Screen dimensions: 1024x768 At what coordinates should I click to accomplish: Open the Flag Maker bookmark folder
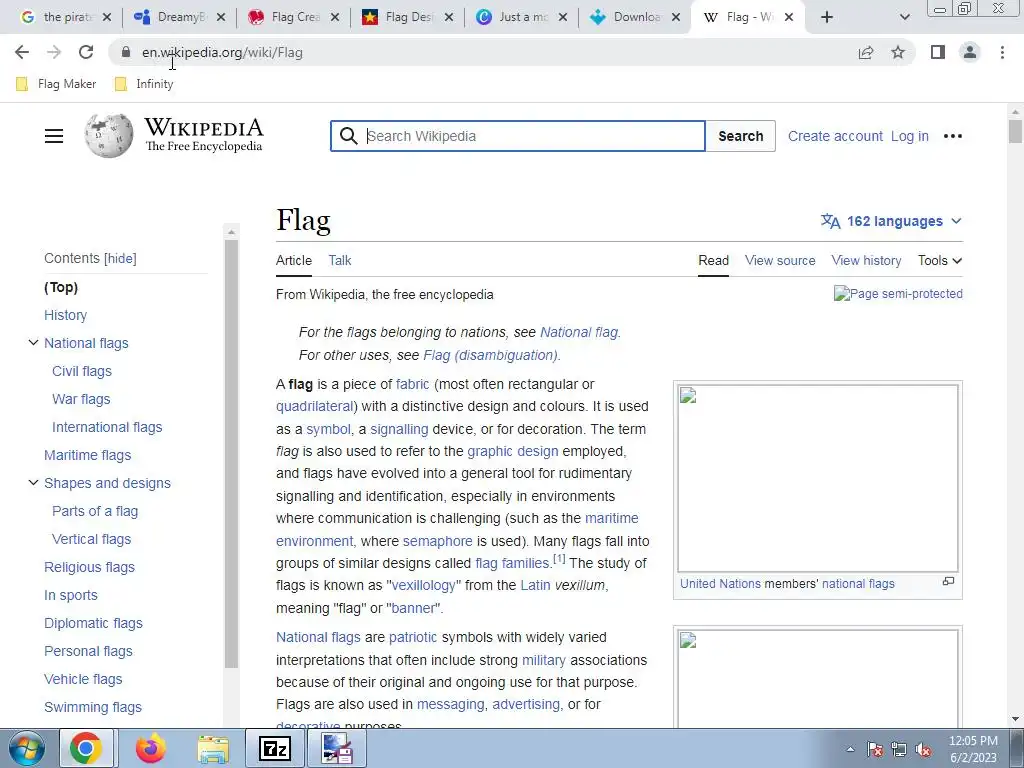click(56, 84)
